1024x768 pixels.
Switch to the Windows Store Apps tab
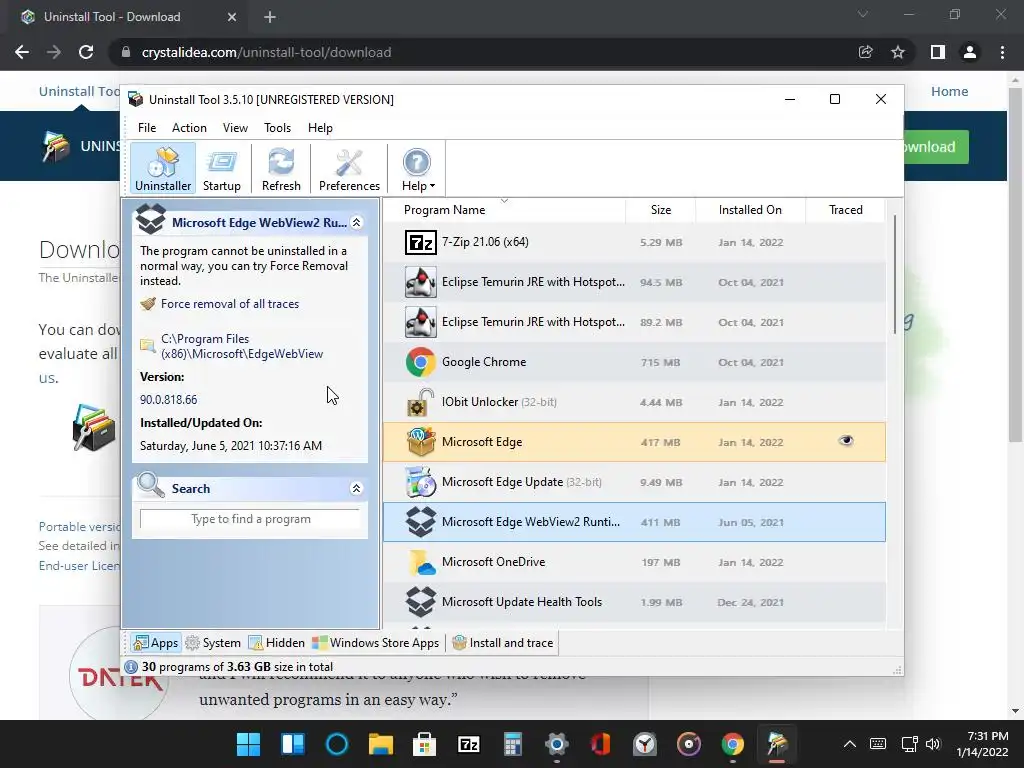376,643
